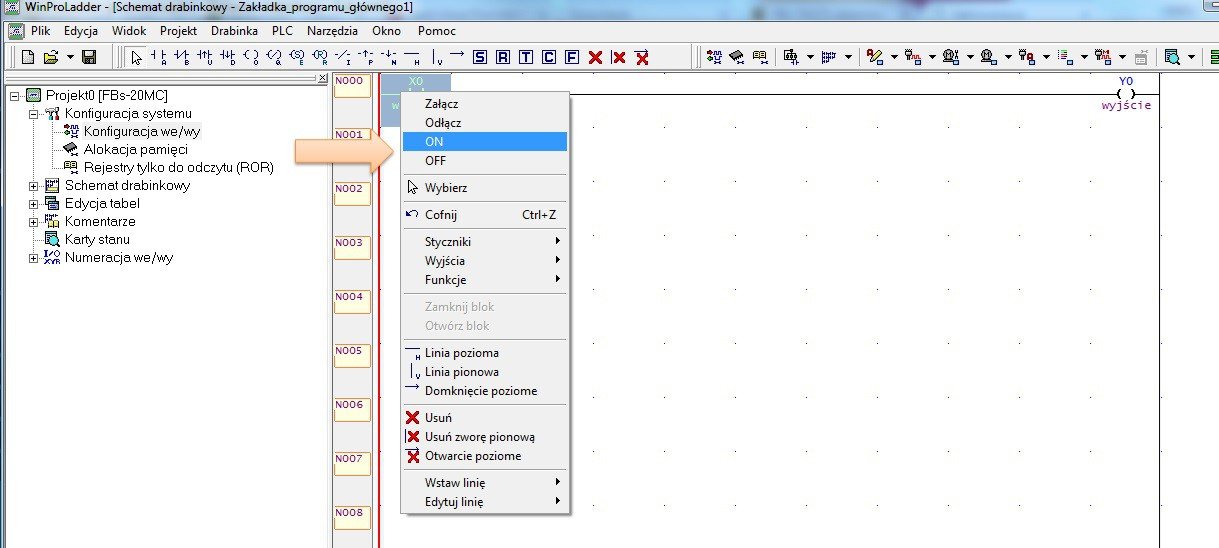Open the Edycja menu
Viewport: 1219px width, 548px height.
tap(81, 31)
